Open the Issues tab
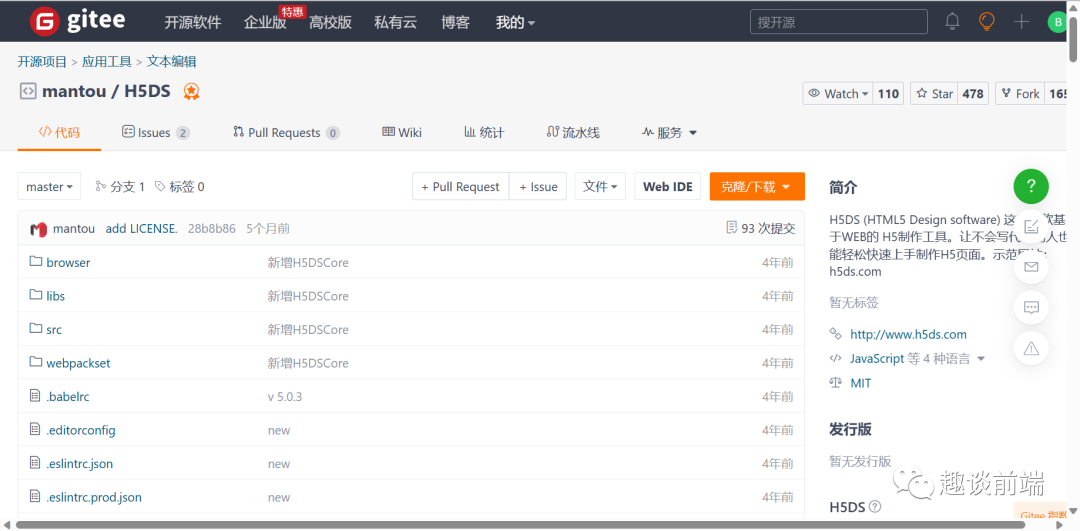The height and width of the screenshot is (531, 1080). click(156, 132)
